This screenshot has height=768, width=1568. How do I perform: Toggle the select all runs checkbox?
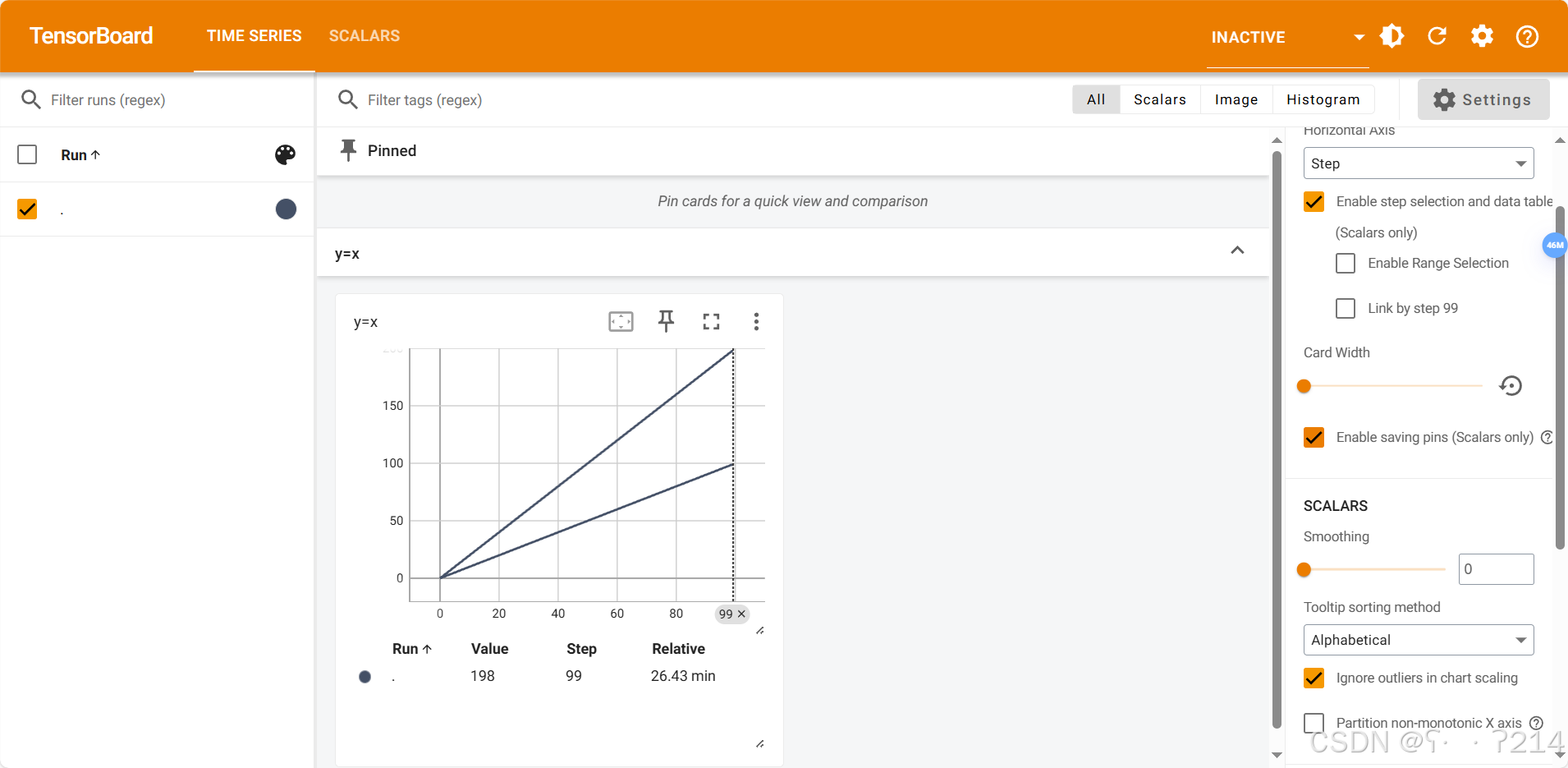(27, 154)
